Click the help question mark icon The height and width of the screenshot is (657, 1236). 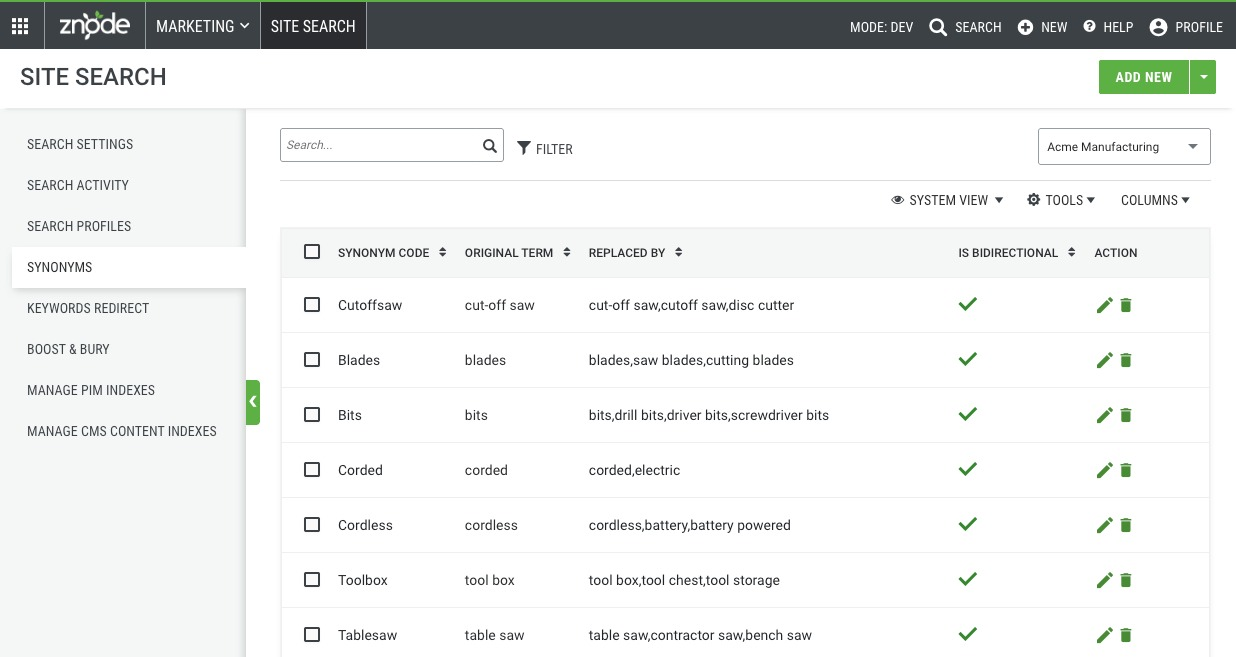1090,27
